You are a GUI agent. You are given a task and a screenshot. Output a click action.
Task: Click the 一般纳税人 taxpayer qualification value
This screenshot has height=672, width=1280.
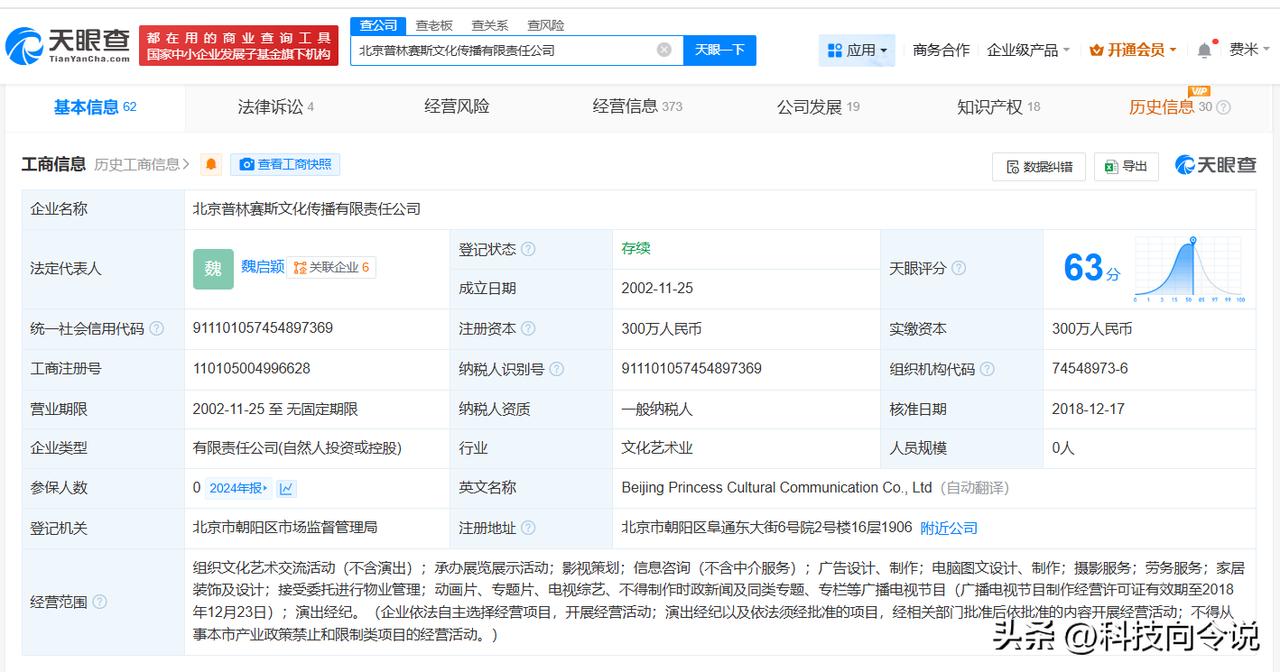pyautogui.click(x=657, y=409)
